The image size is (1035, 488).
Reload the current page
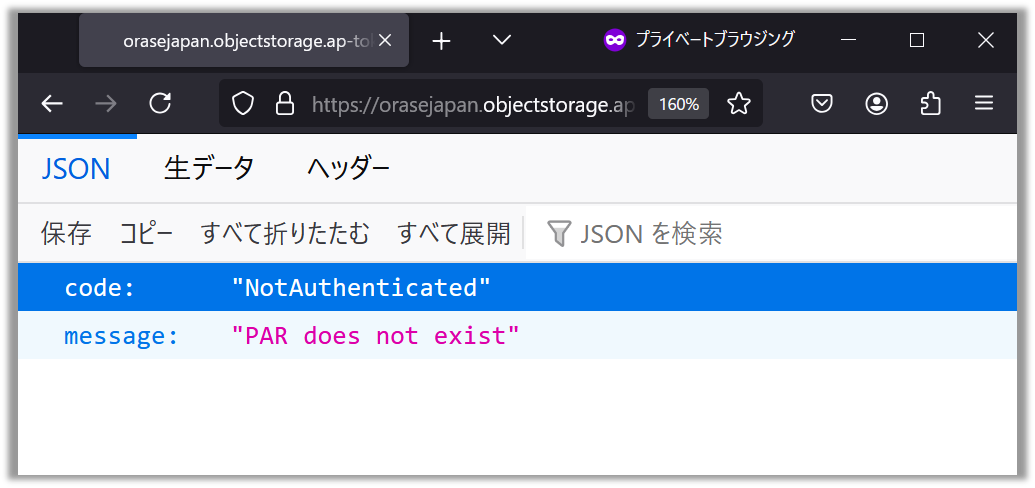click(160, 104)
